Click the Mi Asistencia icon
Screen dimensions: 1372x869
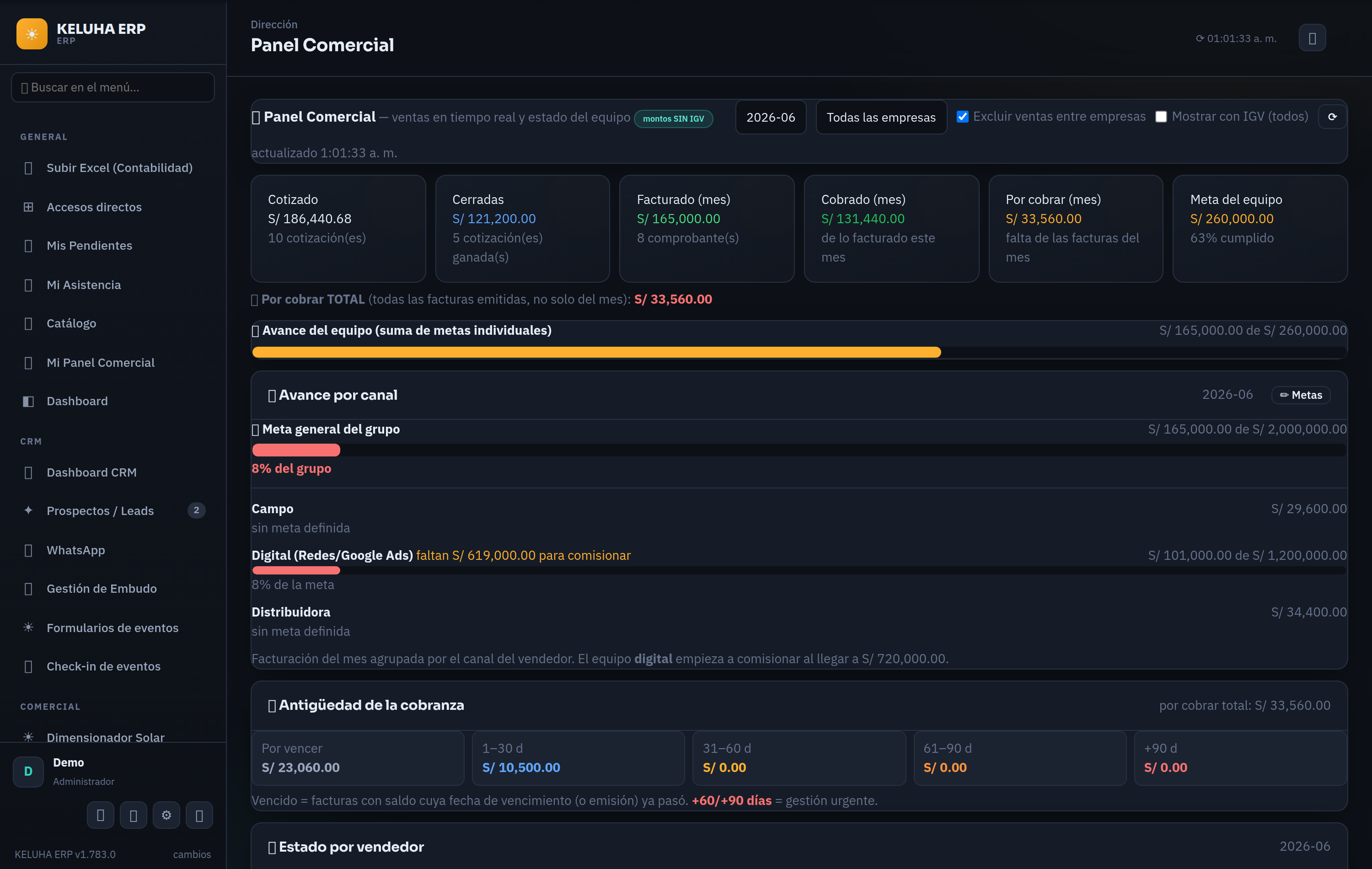tap(28, 285)
